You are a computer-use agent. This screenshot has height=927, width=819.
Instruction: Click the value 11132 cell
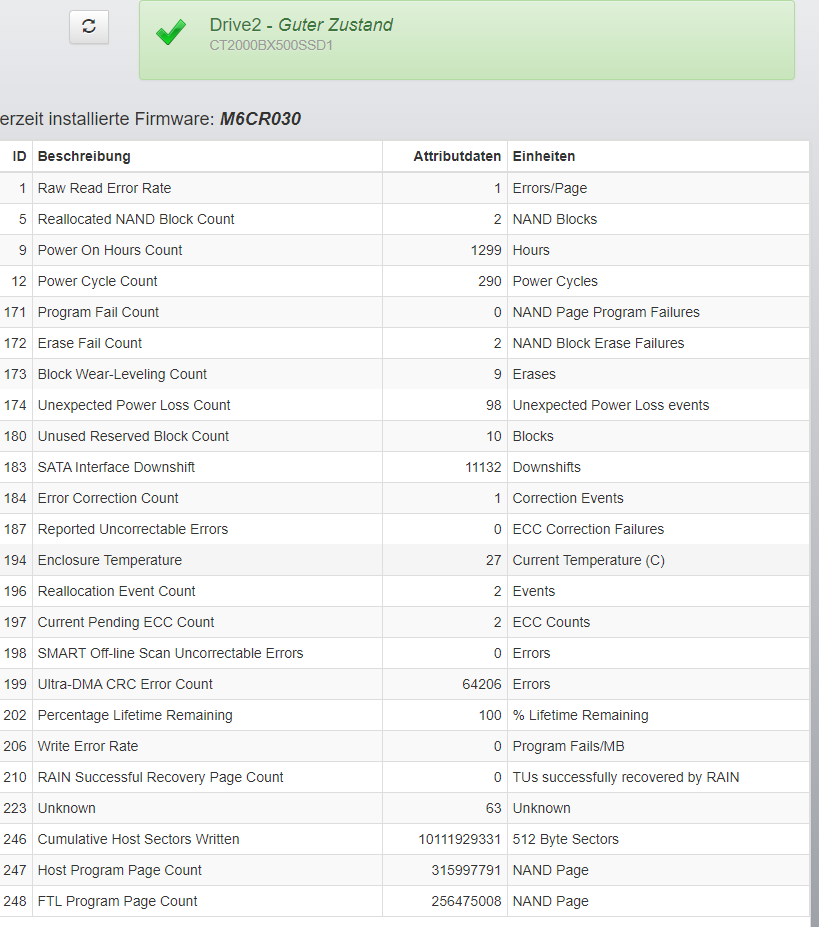[x=483, y=468]
